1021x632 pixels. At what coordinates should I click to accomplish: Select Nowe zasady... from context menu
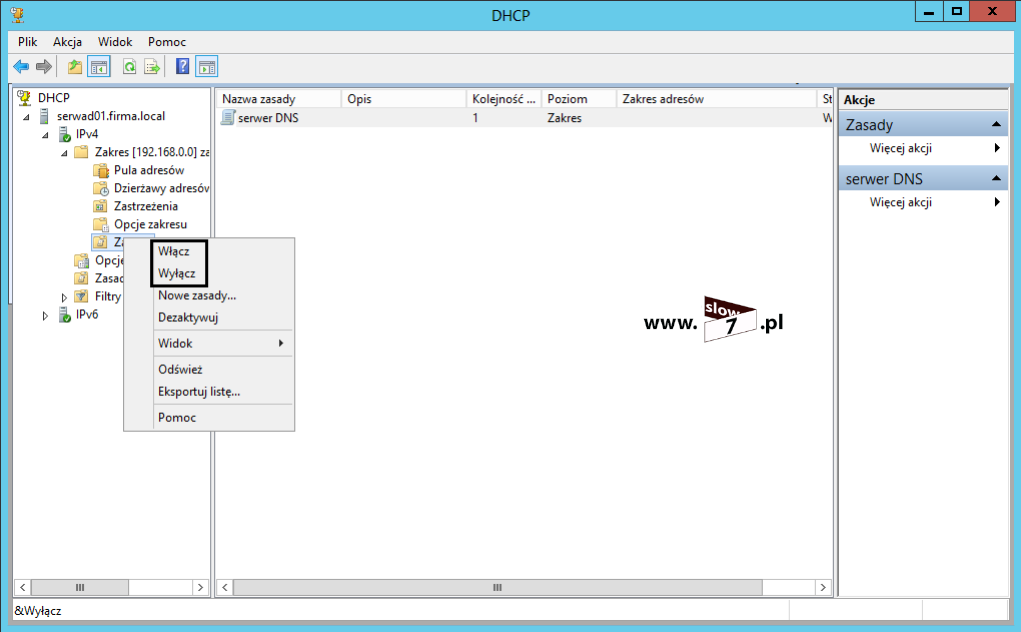coord(197,296)
